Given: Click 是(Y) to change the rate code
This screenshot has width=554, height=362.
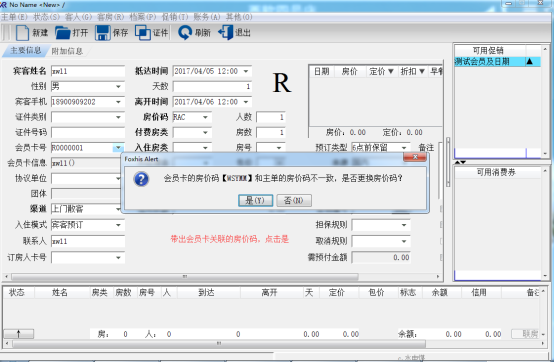Looking at the screenshot, I should [x=255, y=200].
